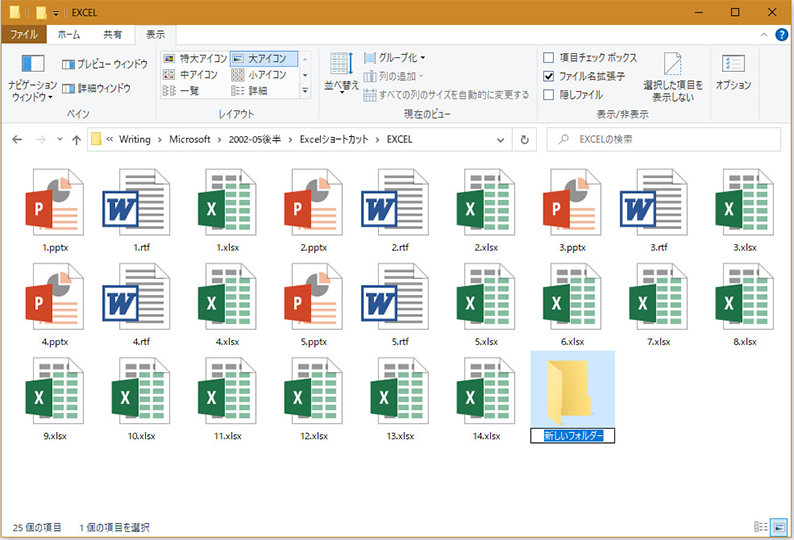Open the group by (グループ化) dropdown
The height and width of the screenshot is (540, 794).
(x=395, y=58)
